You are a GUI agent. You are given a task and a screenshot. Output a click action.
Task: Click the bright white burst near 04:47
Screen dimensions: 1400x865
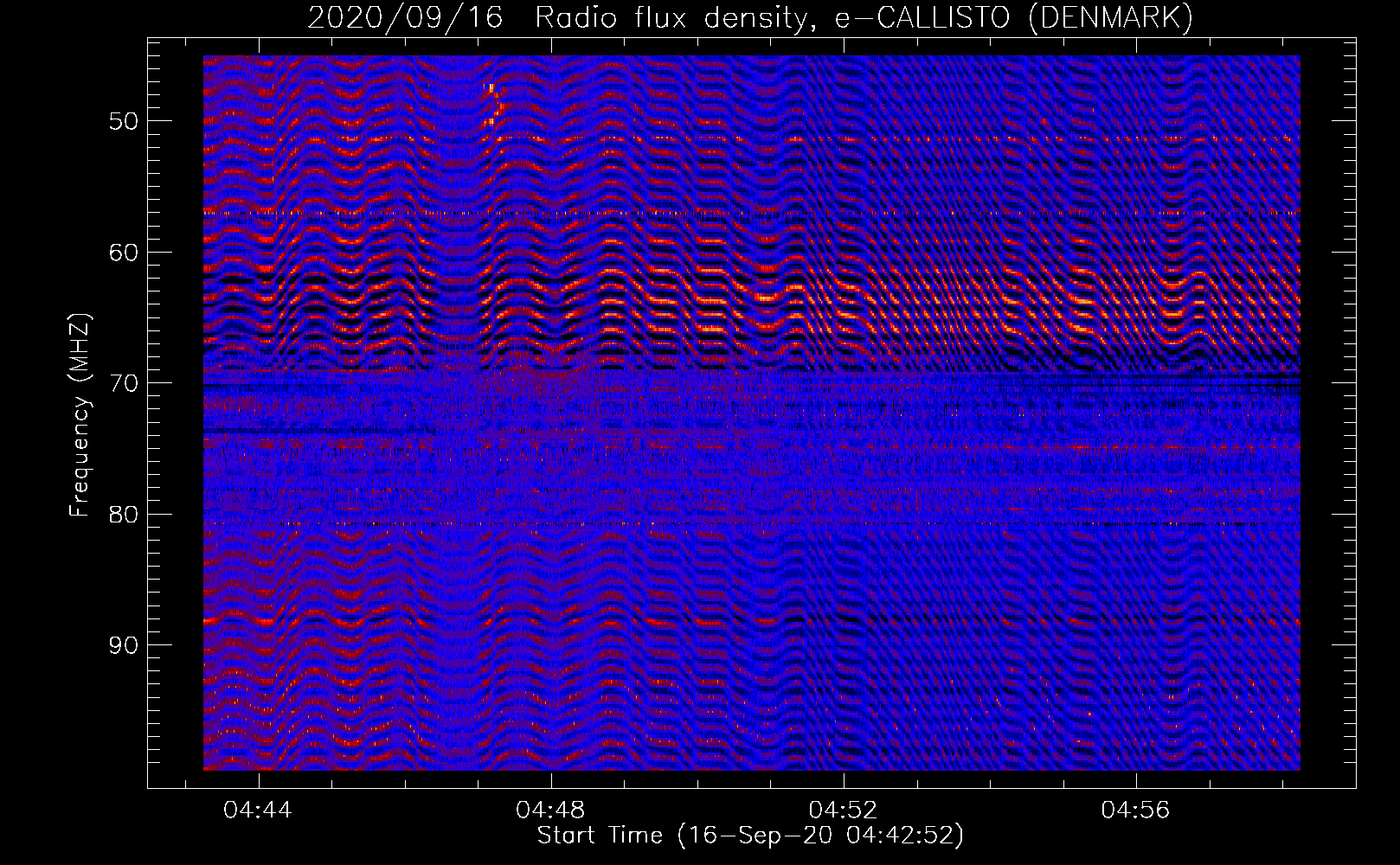493,104
